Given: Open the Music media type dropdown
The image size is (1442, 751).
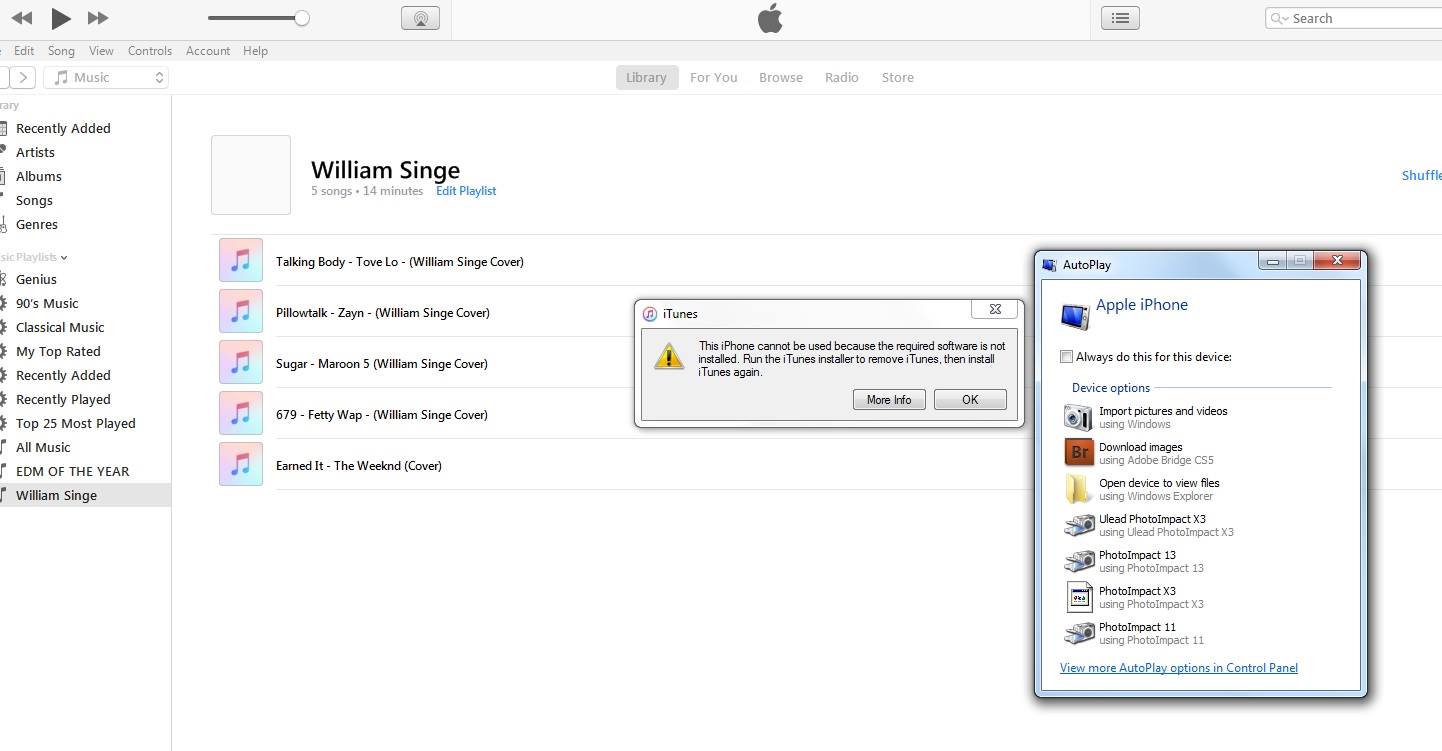Looking at the screenshot, I should coord(106,77).
